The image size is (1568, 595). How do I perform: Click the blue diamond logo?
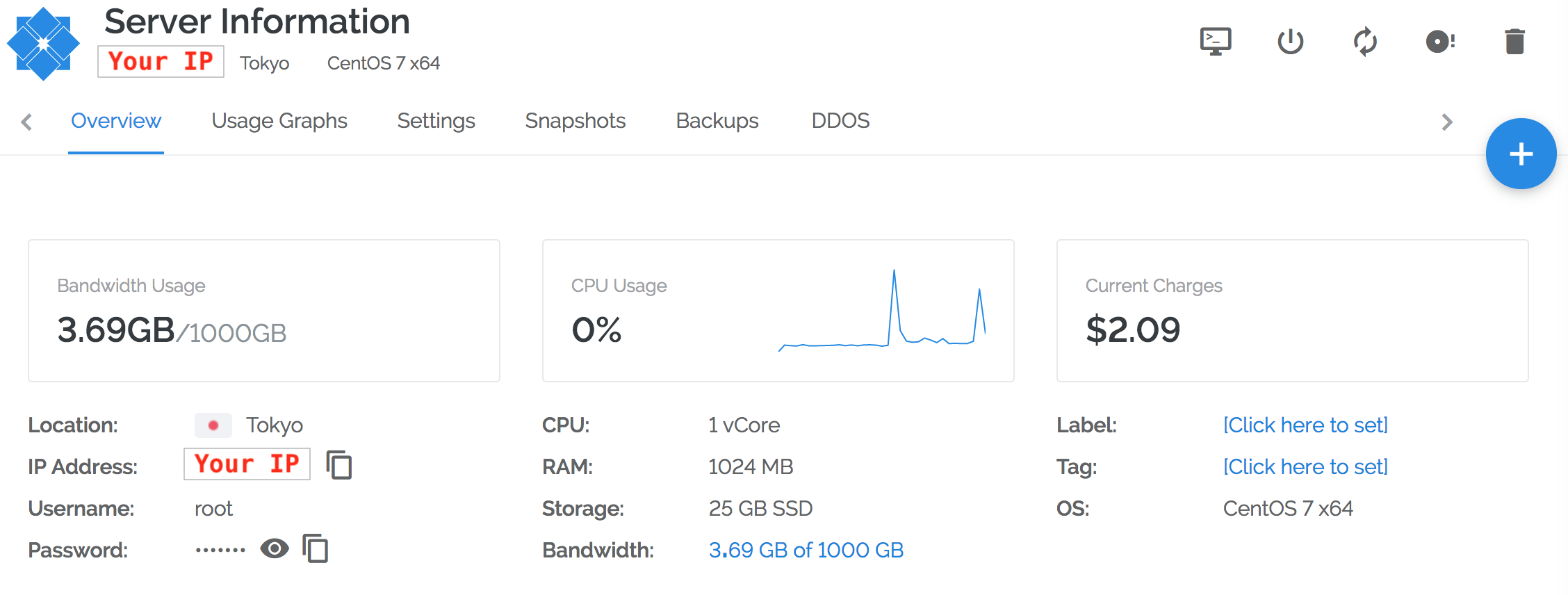pyautogui.click(x=43, y=44)
